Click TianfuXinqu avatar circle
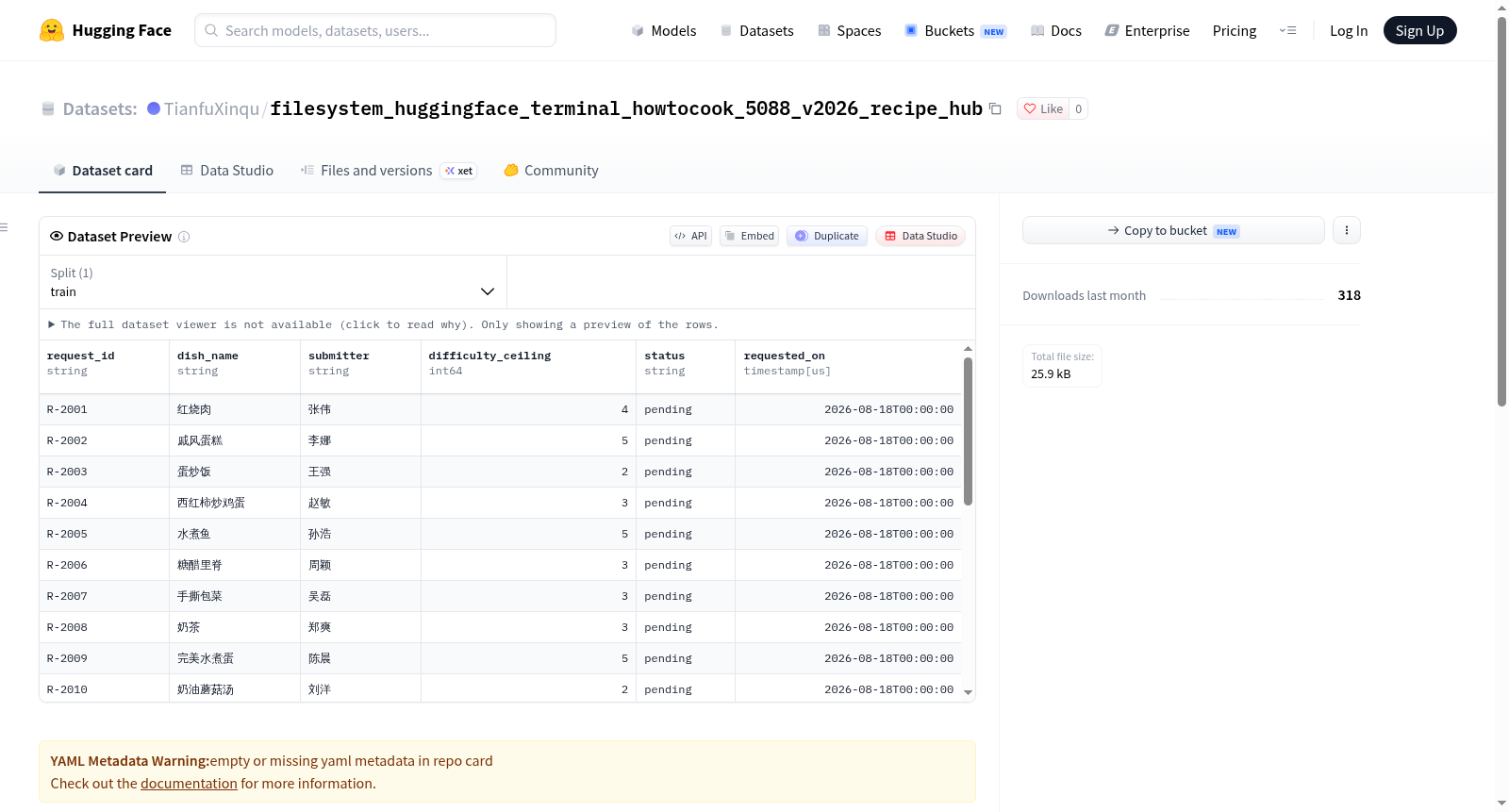The height and width of the screenshot is (812, 1509). pos(154,108)
